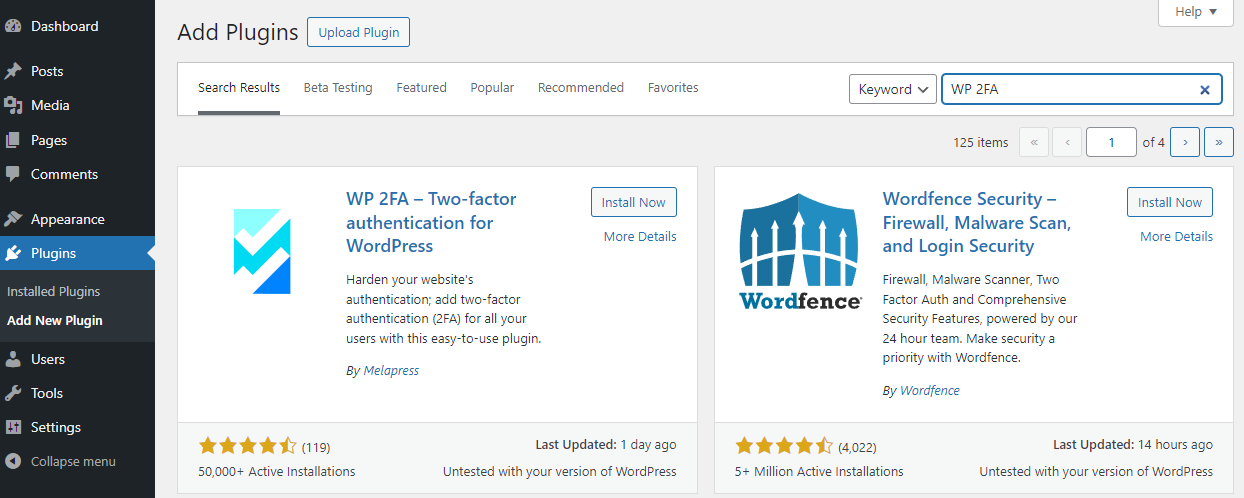Click the Comments speech bubble icon
This screenshot has height=498, width=1244.
click(x=13, y=174)
